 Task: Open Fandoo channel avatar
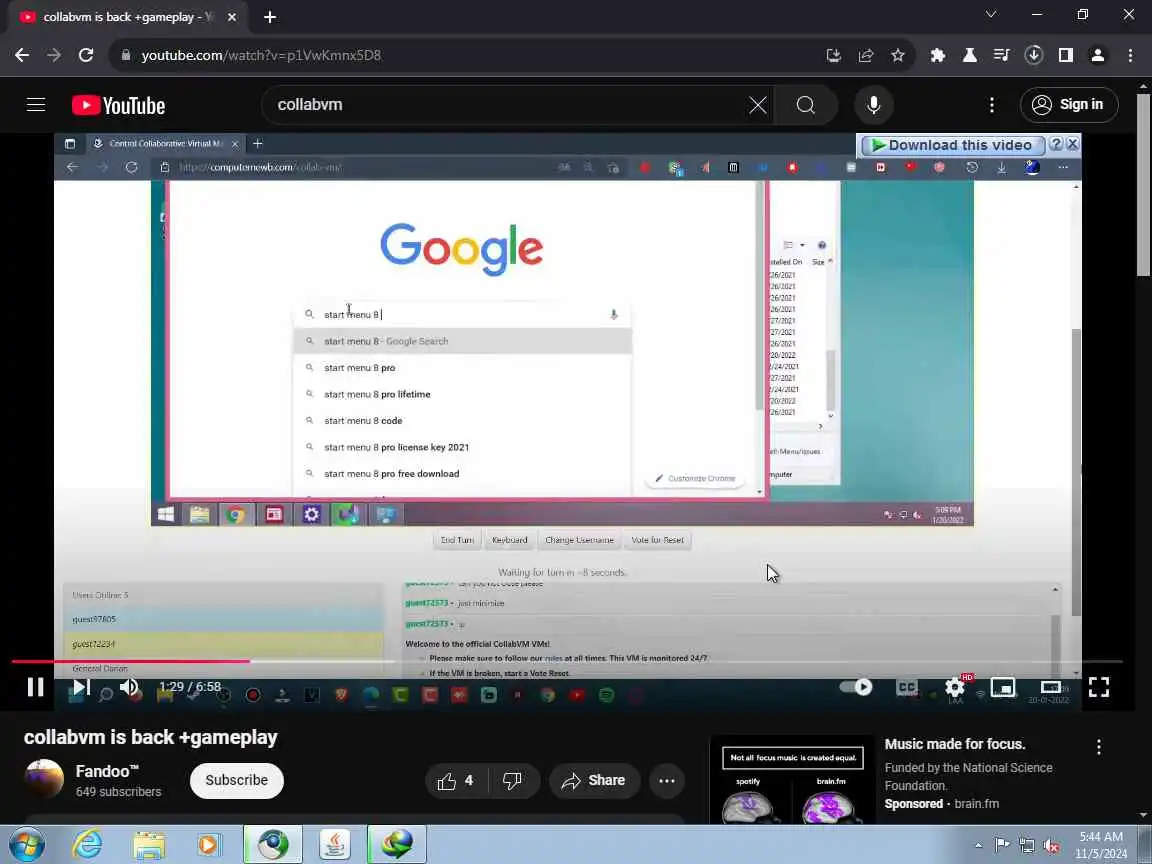point(44,780)
